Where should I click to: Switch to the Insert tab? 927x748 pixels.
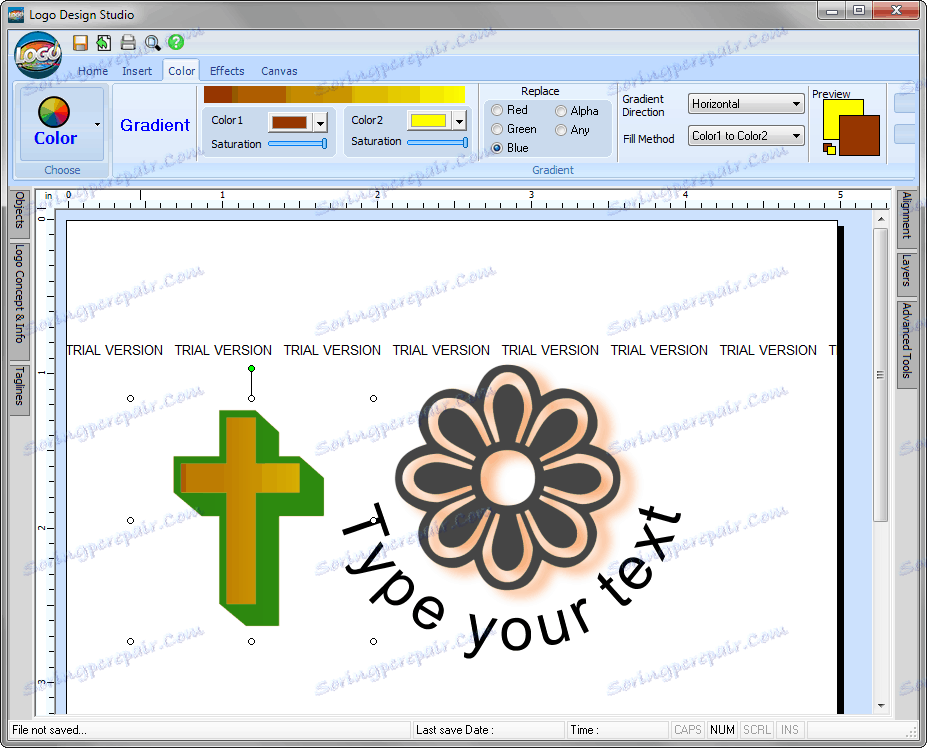137,71
